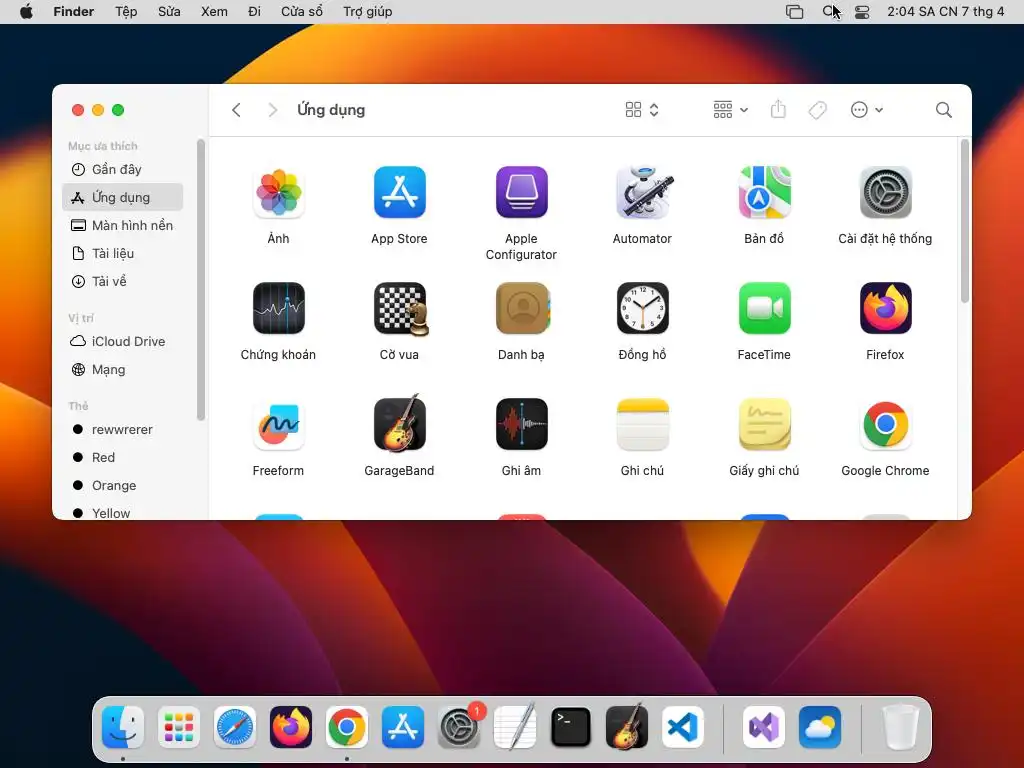Screen dimensions: 1024x768
Task: Open the App Store icon in the Dock
Action: (x=403, y=727)
